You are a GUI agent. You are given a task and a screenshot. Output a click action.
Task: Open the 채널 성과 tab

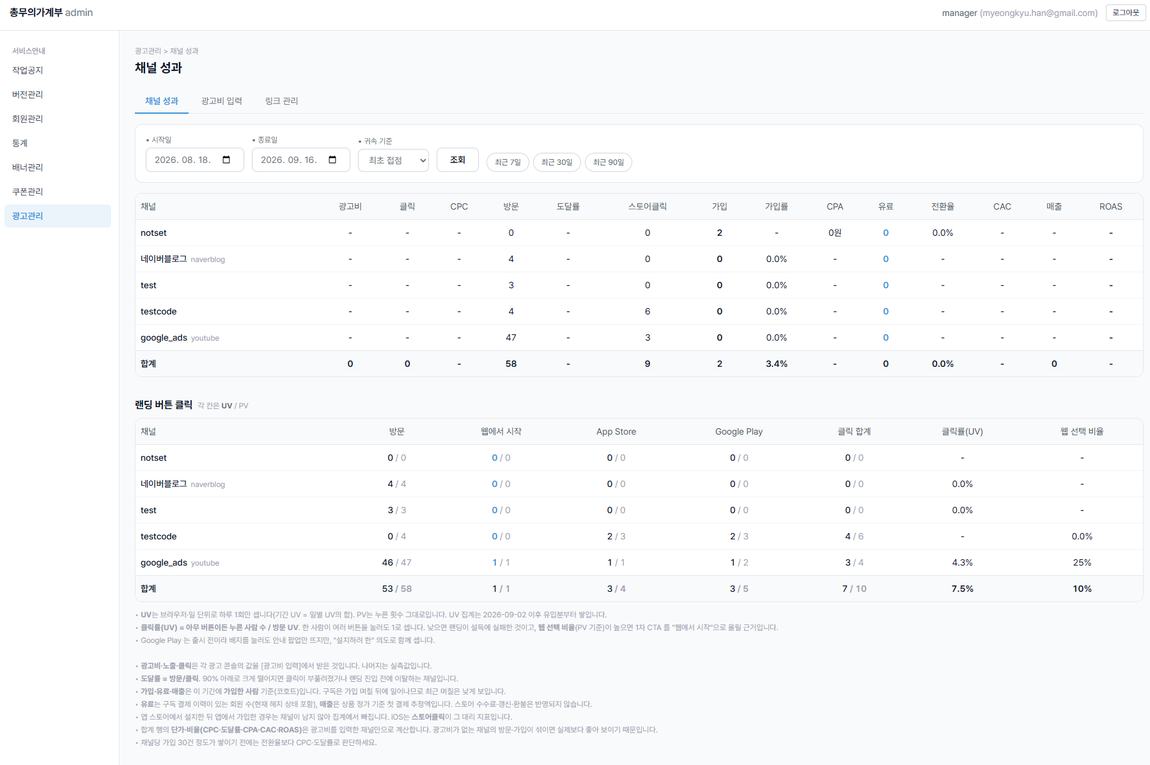coord(161,101)
